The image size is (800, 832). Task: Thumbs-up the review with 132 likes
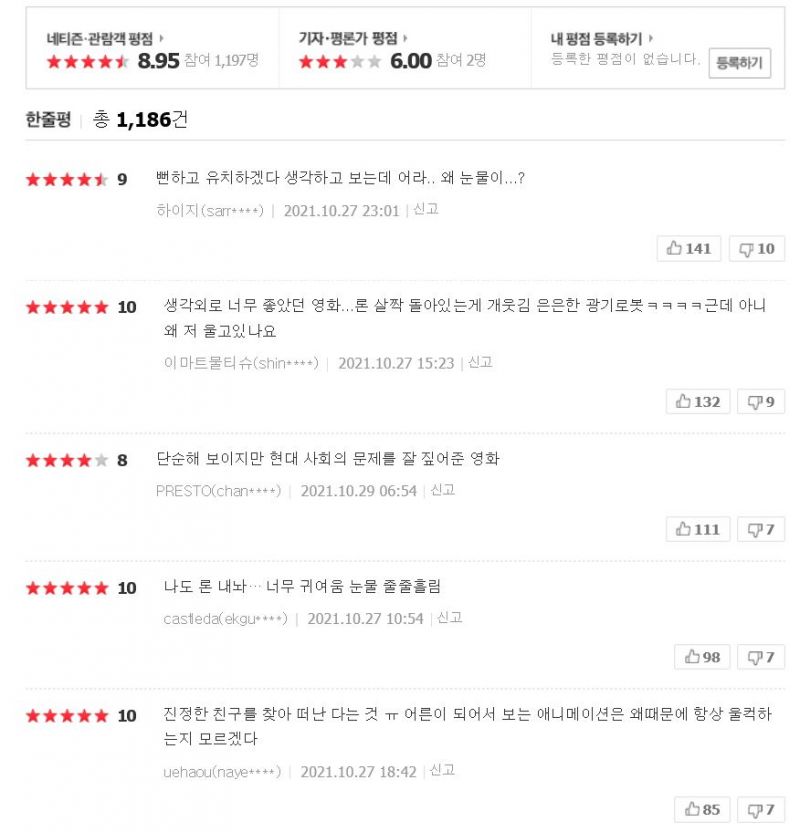[697, 401]
